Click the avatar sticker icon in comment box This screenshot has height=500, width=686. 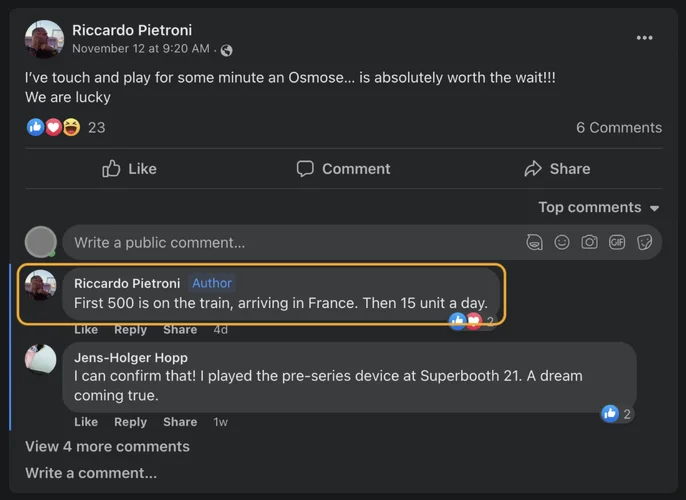[535, 242]
